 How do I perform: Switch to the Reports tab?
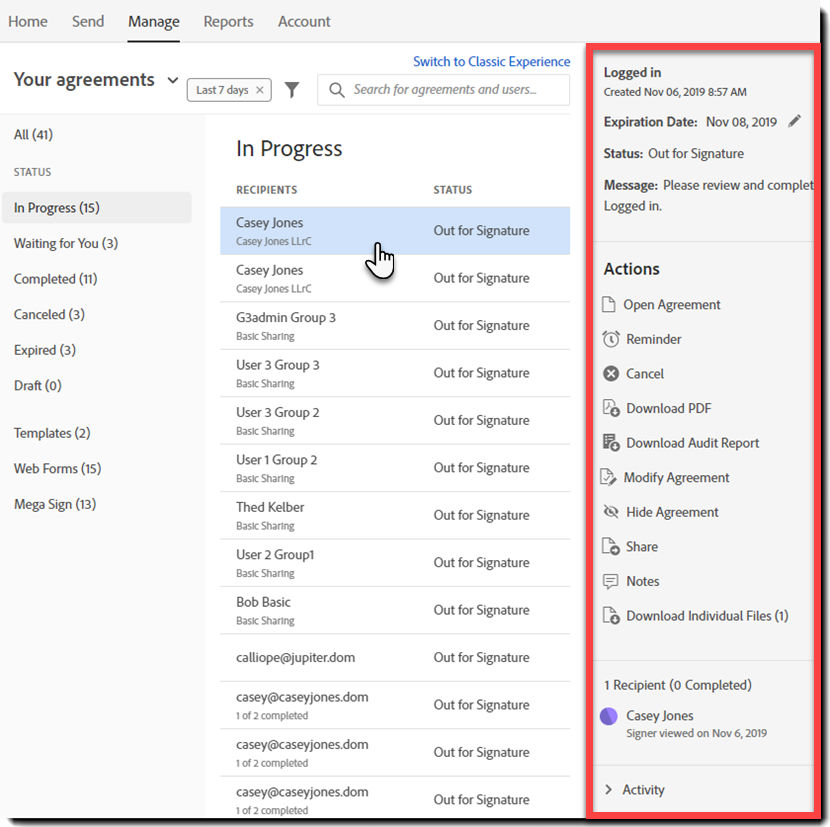pyautogui.click(x=228, y=21)
